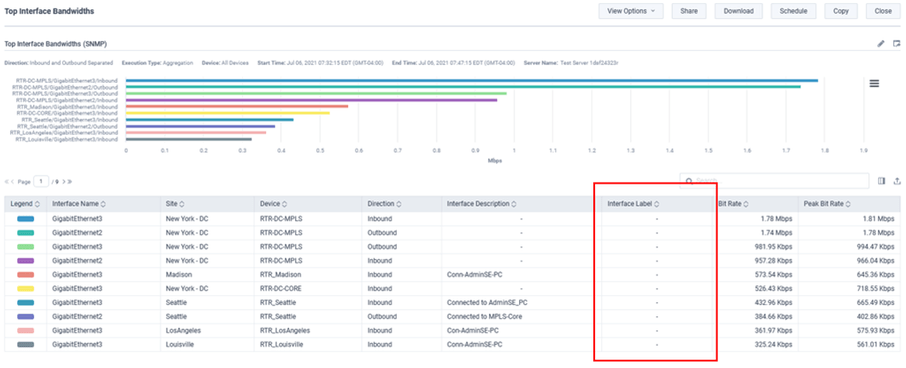Click the Share button
This screenshot has height=368, width=906.
(689, 11)
